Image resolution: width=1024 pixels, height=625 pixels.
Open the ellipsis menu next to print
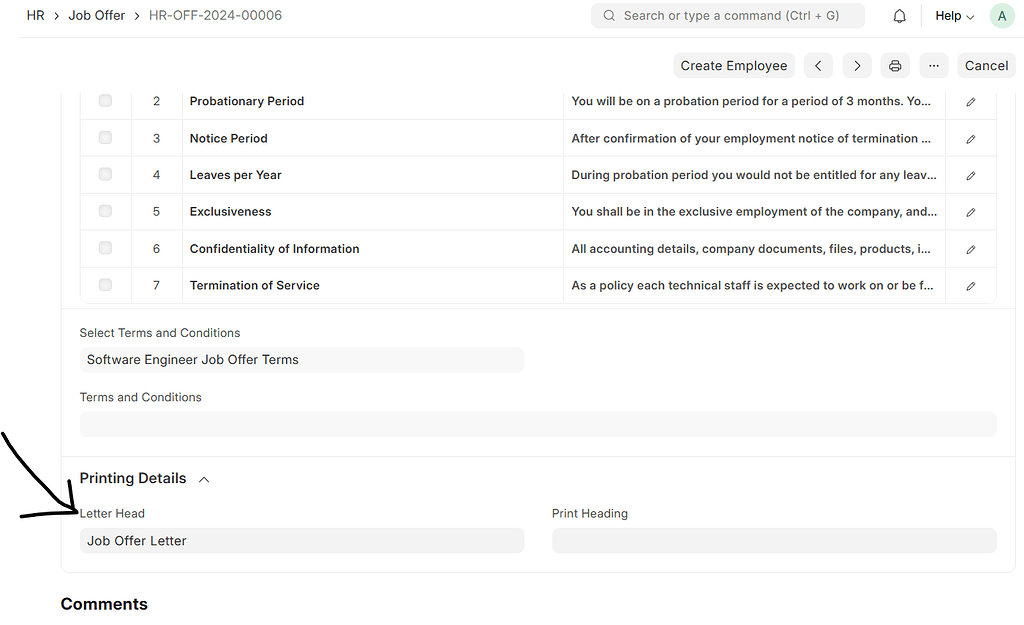pyautogui.click(x=933, y=65)
